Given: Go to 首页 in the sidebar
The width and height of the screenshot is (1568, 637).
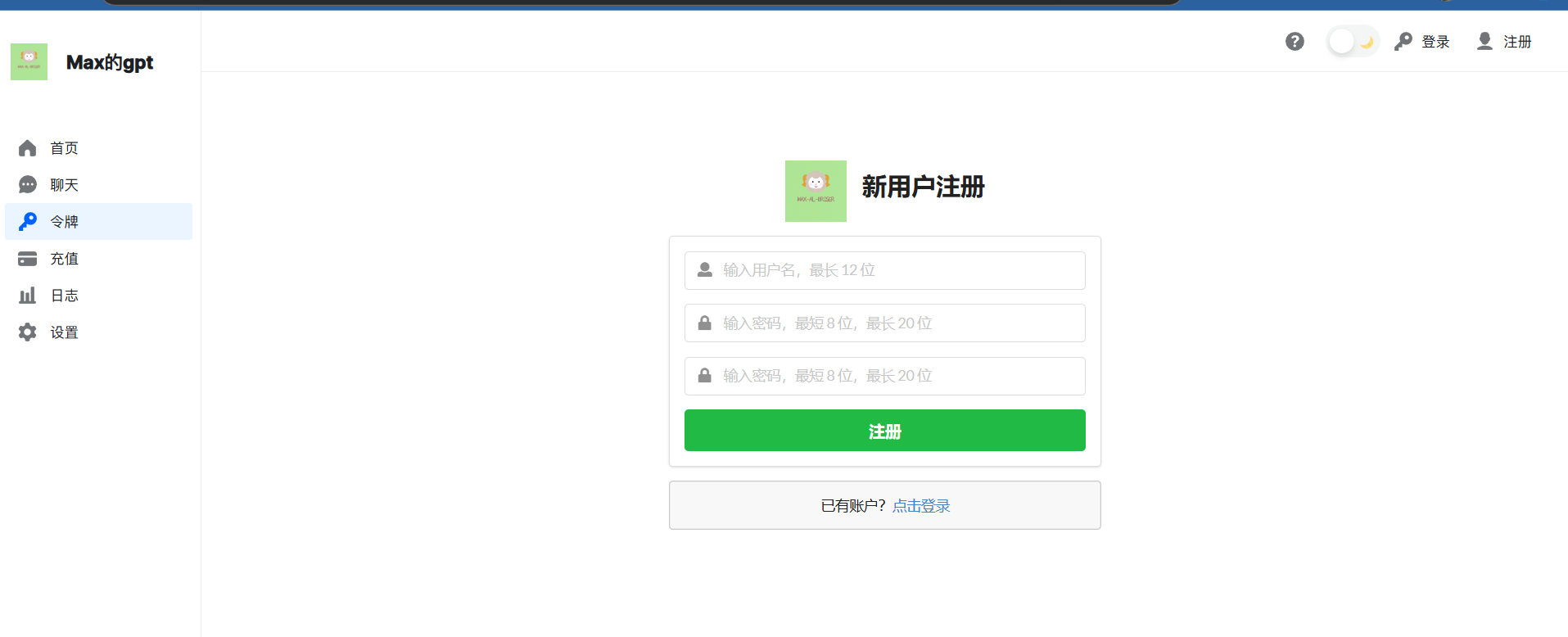Looking at the screenshot, I should pyautogui.click(x=98, y=148).
